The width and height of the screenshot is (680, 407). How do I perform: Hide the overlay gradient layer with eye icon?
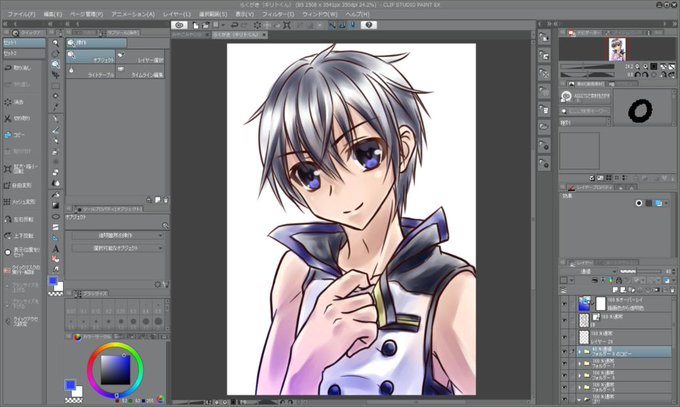[564, 304]
